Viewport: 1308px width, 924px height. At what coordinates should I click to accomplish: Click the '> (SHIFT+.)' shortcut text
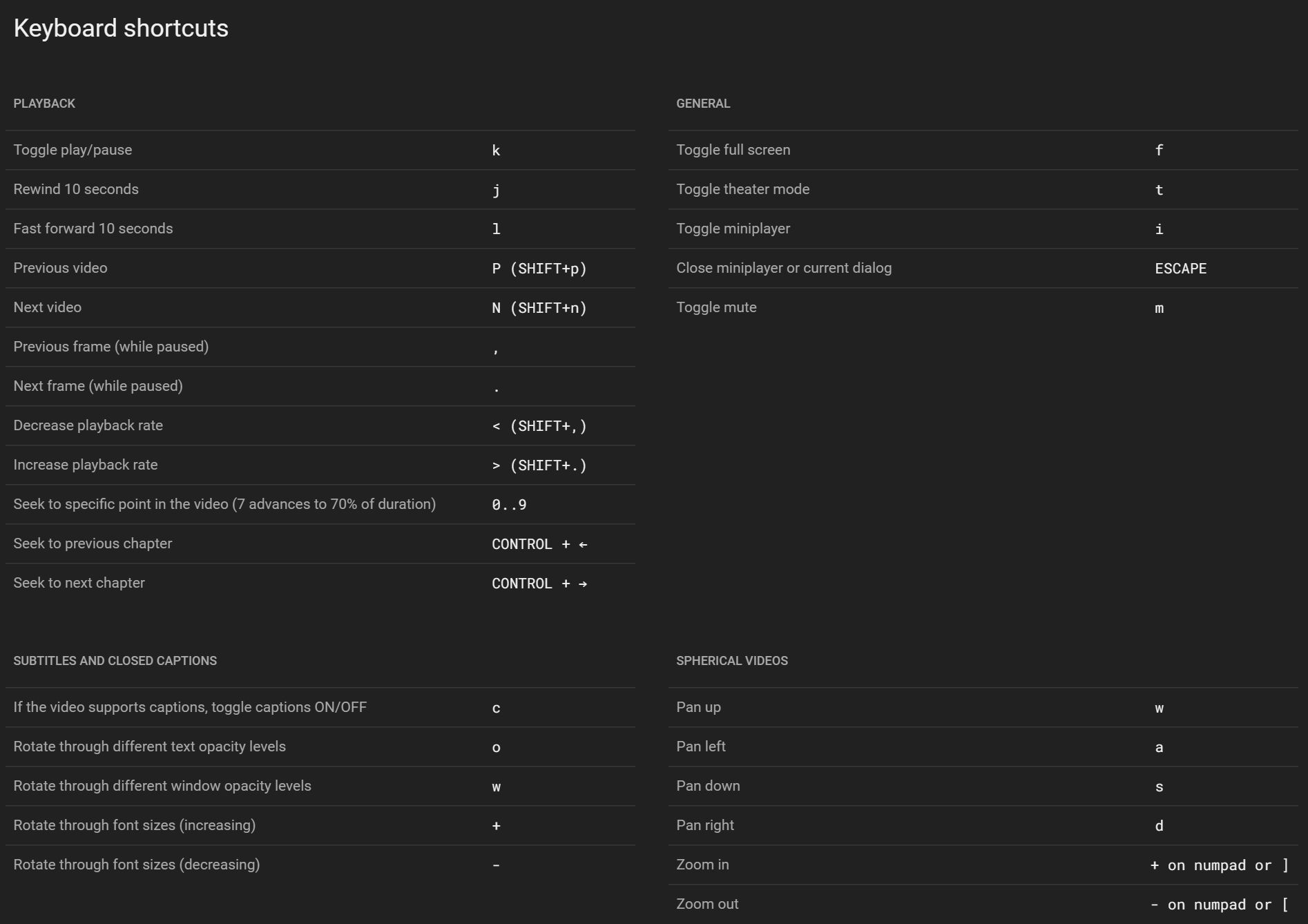539,465
